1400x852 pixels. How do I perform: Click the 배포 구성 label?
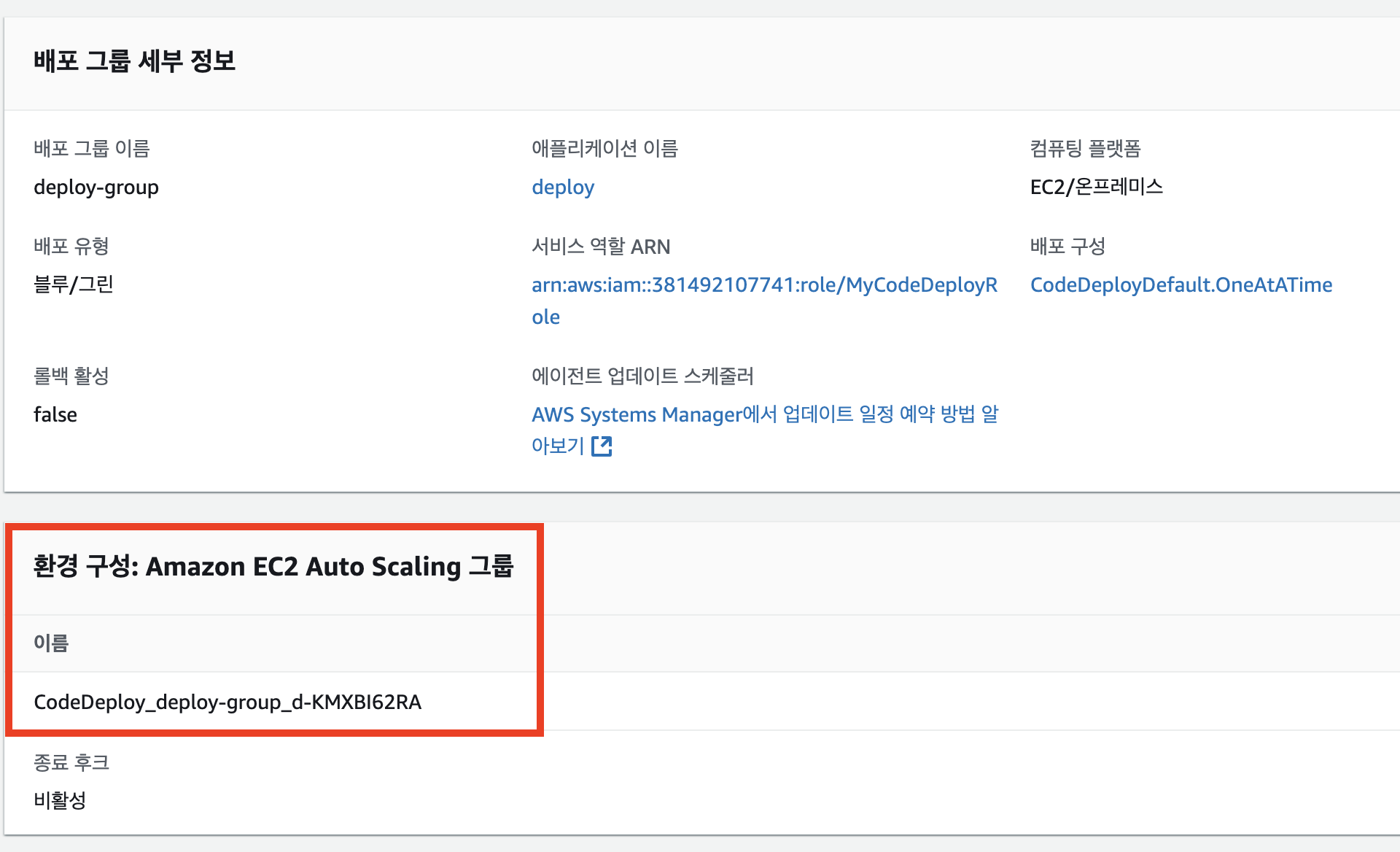point(1067,247)
